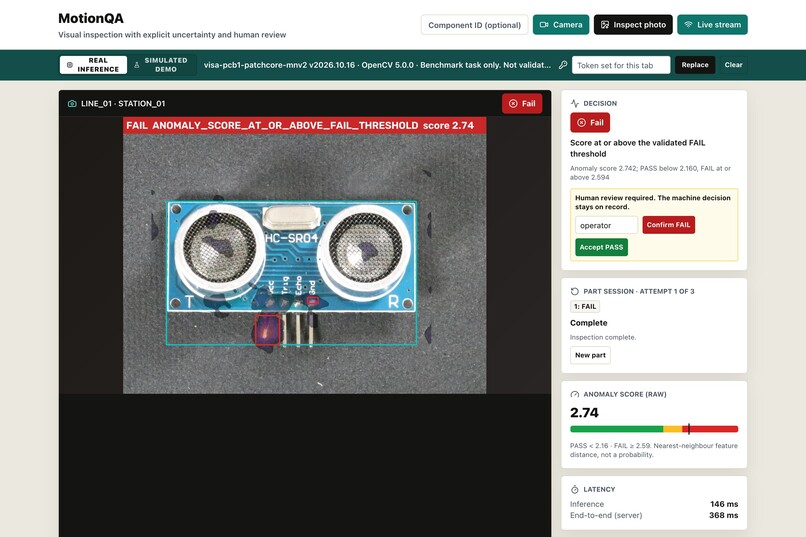This screenshot has height=537, width=806.
Task: Focus the Component ID field
Action: [474, 25]
